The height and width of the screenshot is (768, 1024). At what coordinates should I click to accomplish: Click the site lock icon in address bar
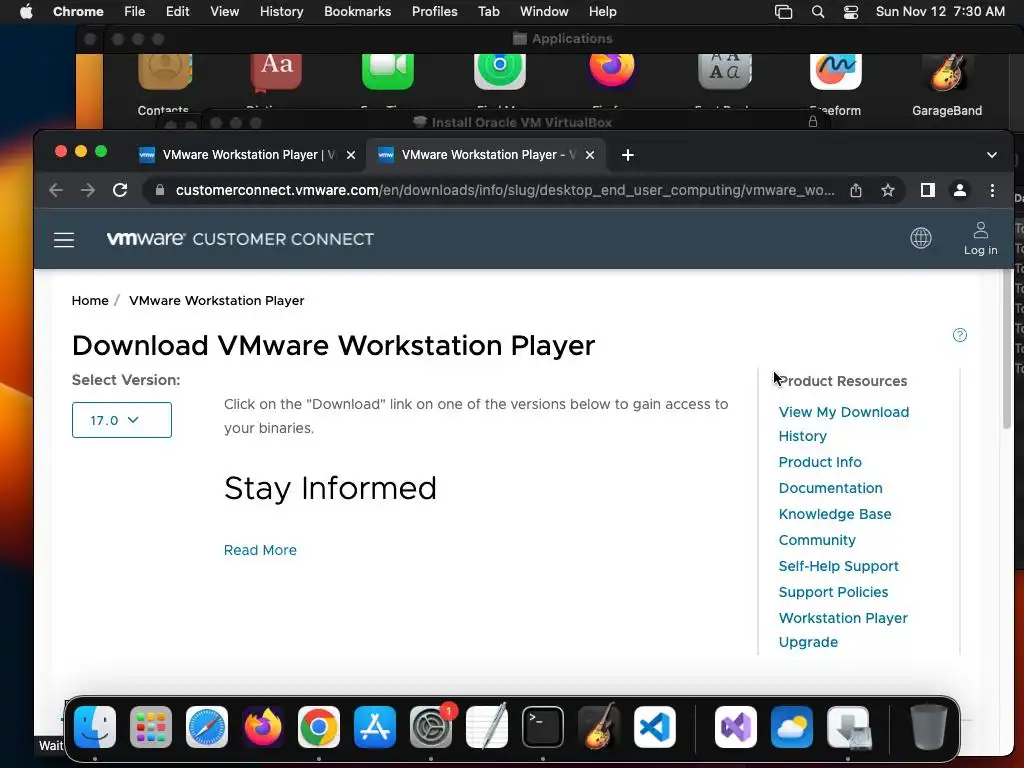(x=159, y=190)
